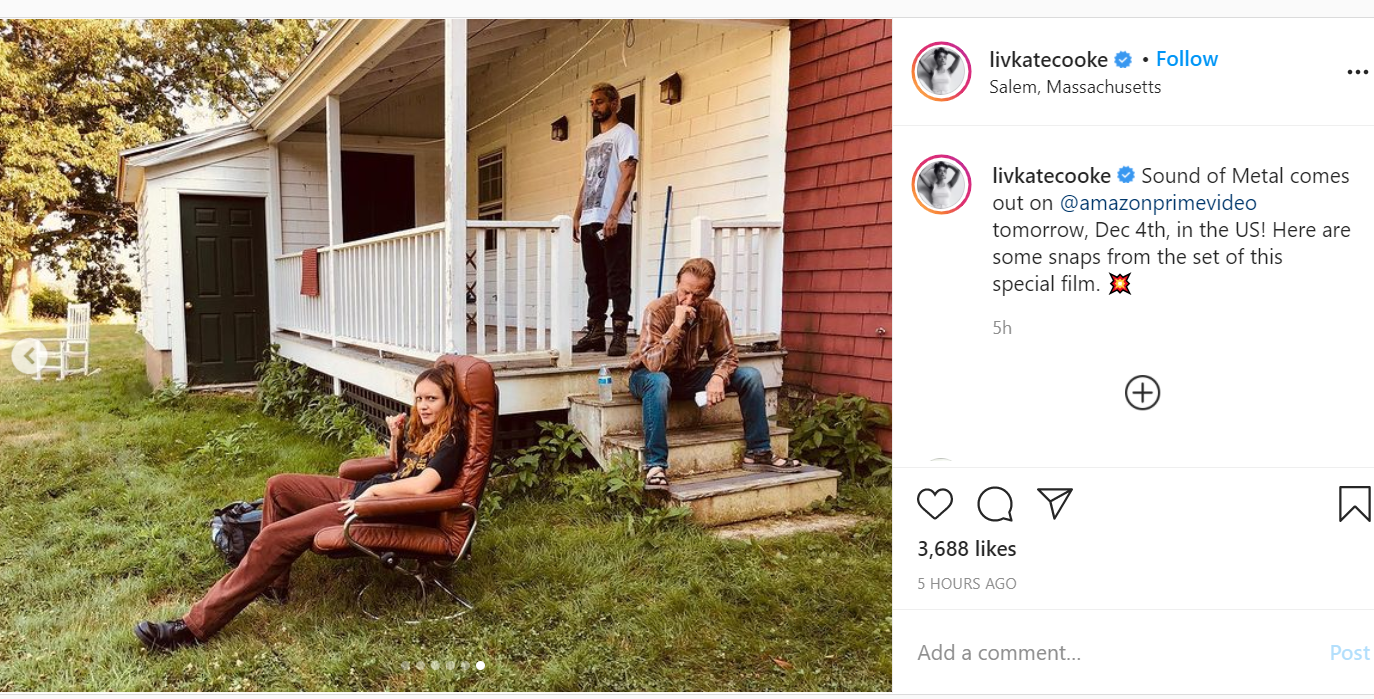Open livkatecooke username in caption

(1051, 176)
